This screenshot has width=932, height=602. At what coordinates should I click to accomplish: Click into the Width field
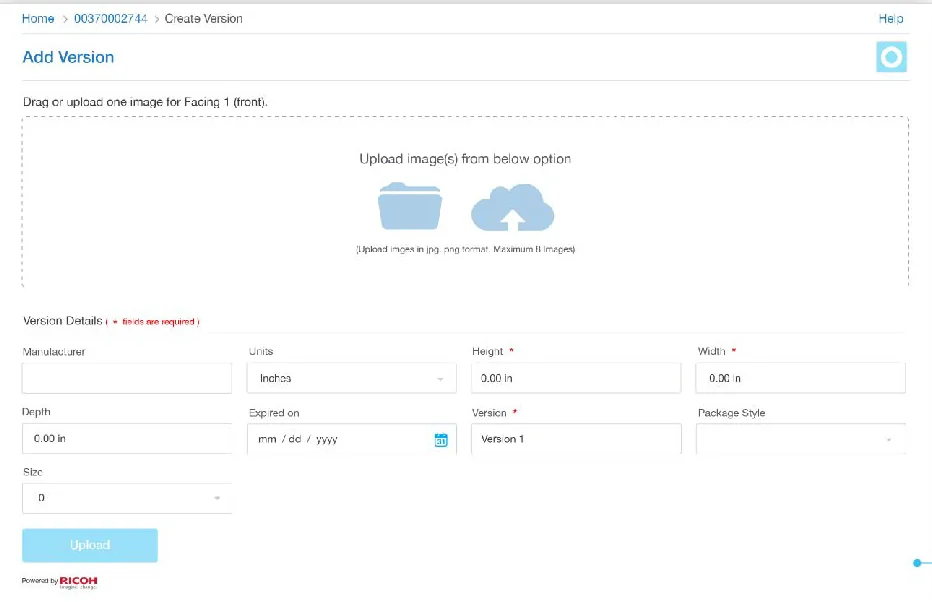[x=801, y=378]
